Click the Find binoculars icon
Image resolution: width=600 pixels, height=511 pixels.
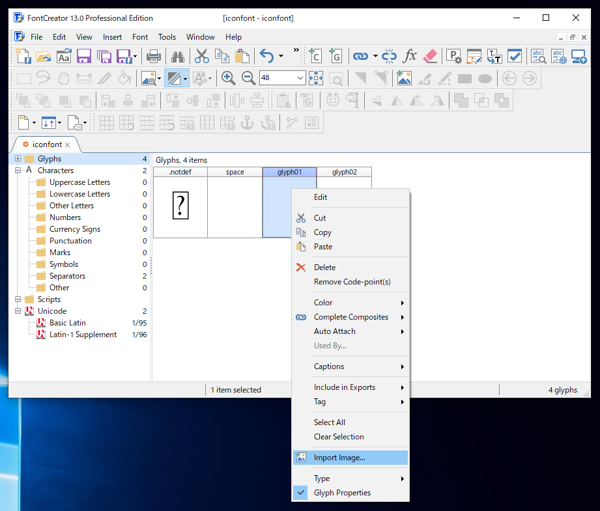coord(178,56)
